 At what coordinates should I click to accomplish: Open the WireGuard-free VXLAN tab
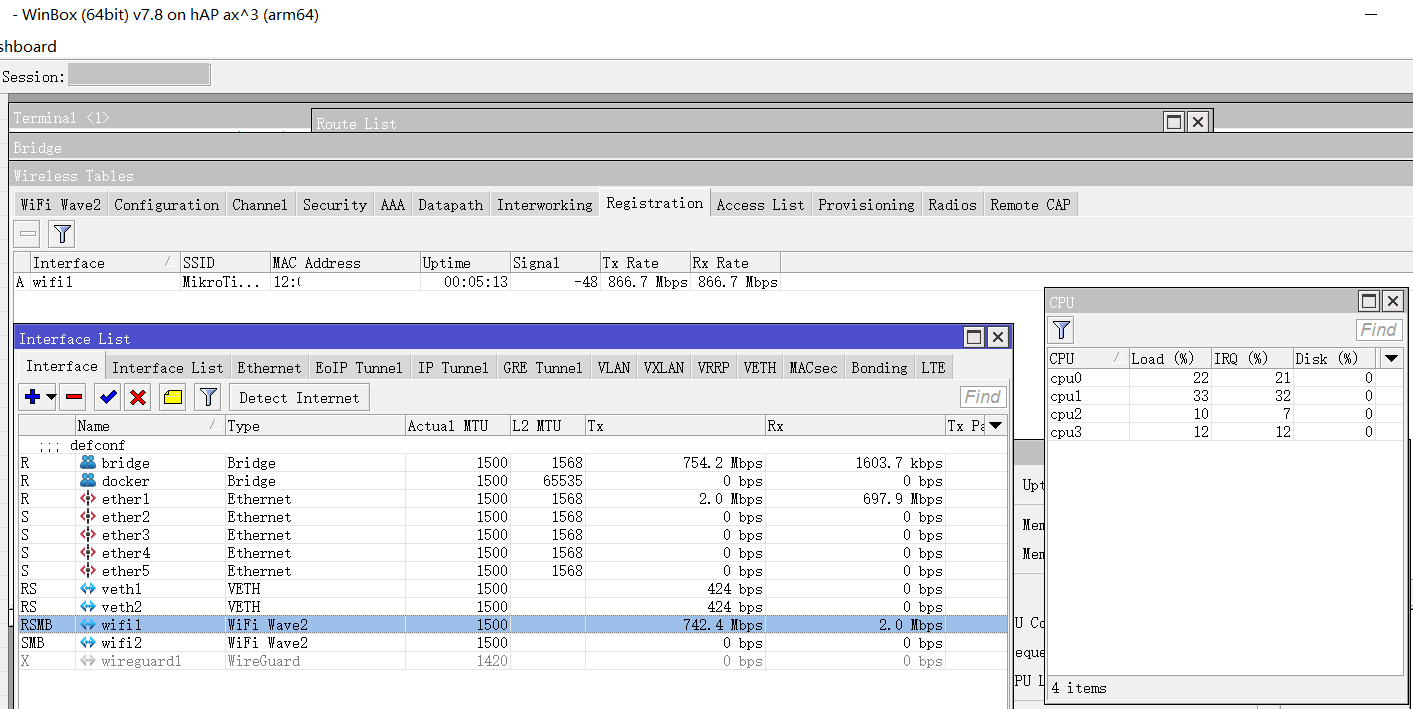tap(663, 367)
